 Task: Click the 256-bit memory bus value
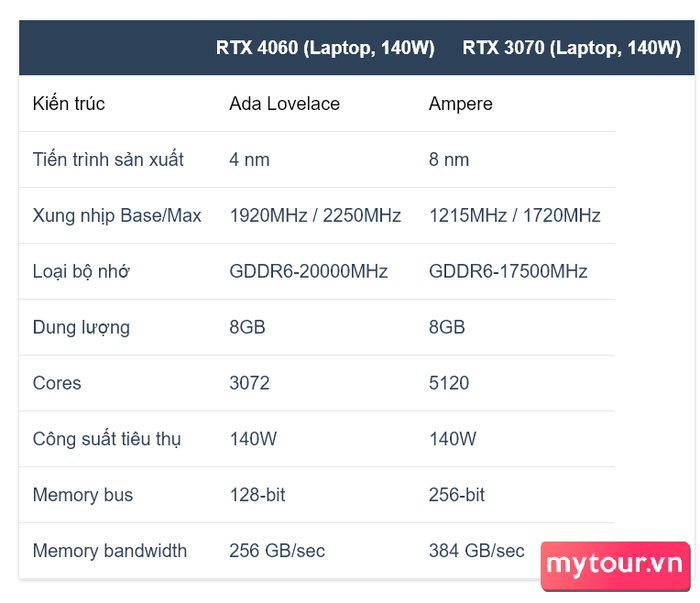[x=457, y=495]
